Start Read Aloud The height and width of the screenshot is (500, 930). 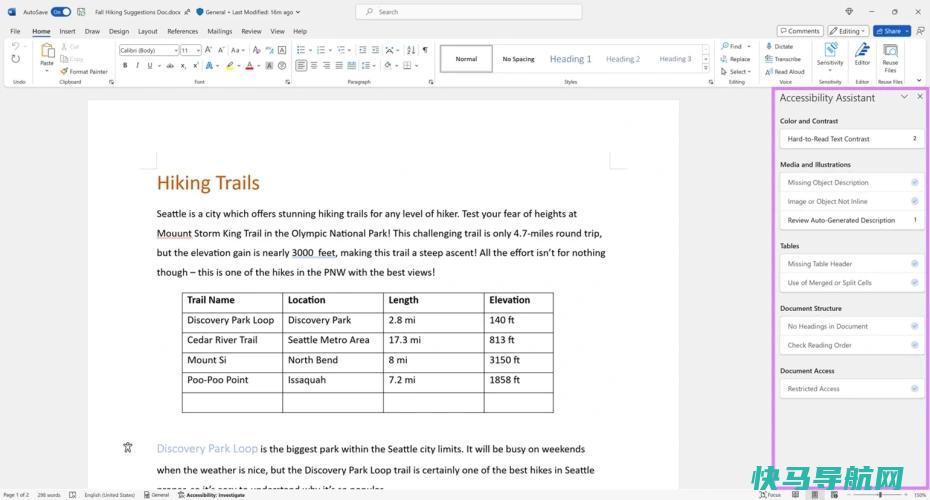pyautogui.click(x=785, y=72)
